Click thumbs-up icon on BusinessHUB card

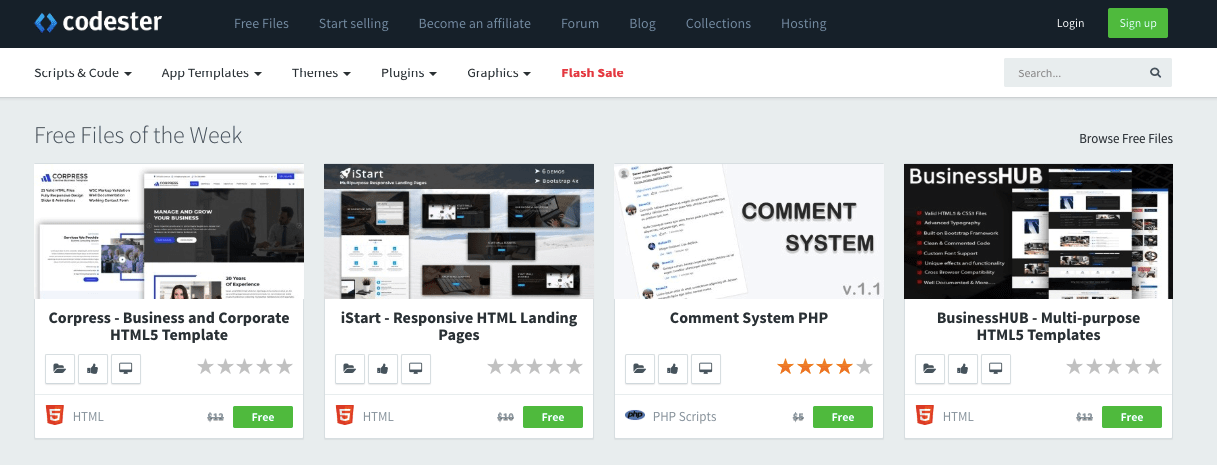(963, 368)
